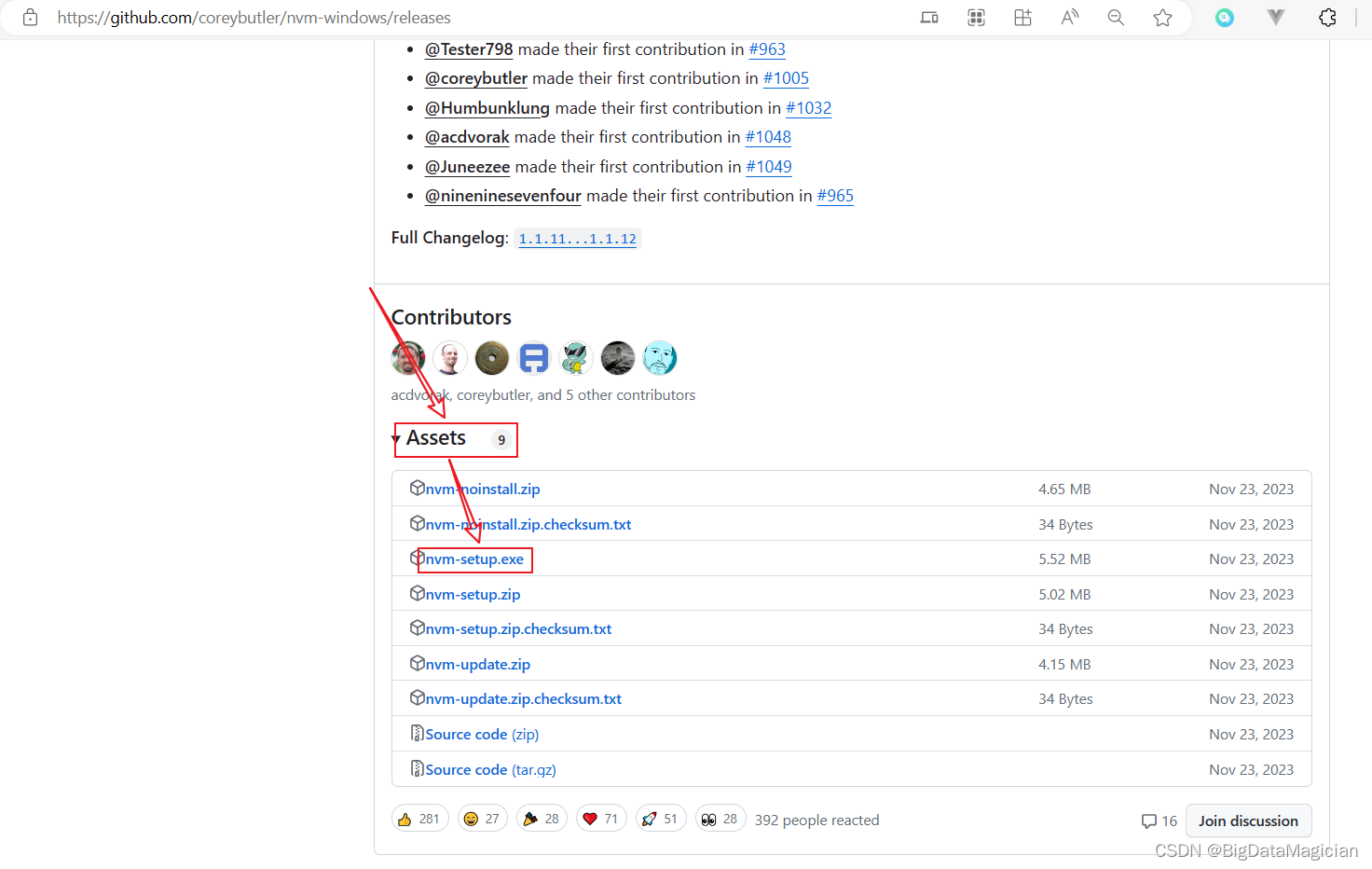This screenshot has width=1372, height=869.
Task: Click the QR grid icon in address bar
Action: 976,18
